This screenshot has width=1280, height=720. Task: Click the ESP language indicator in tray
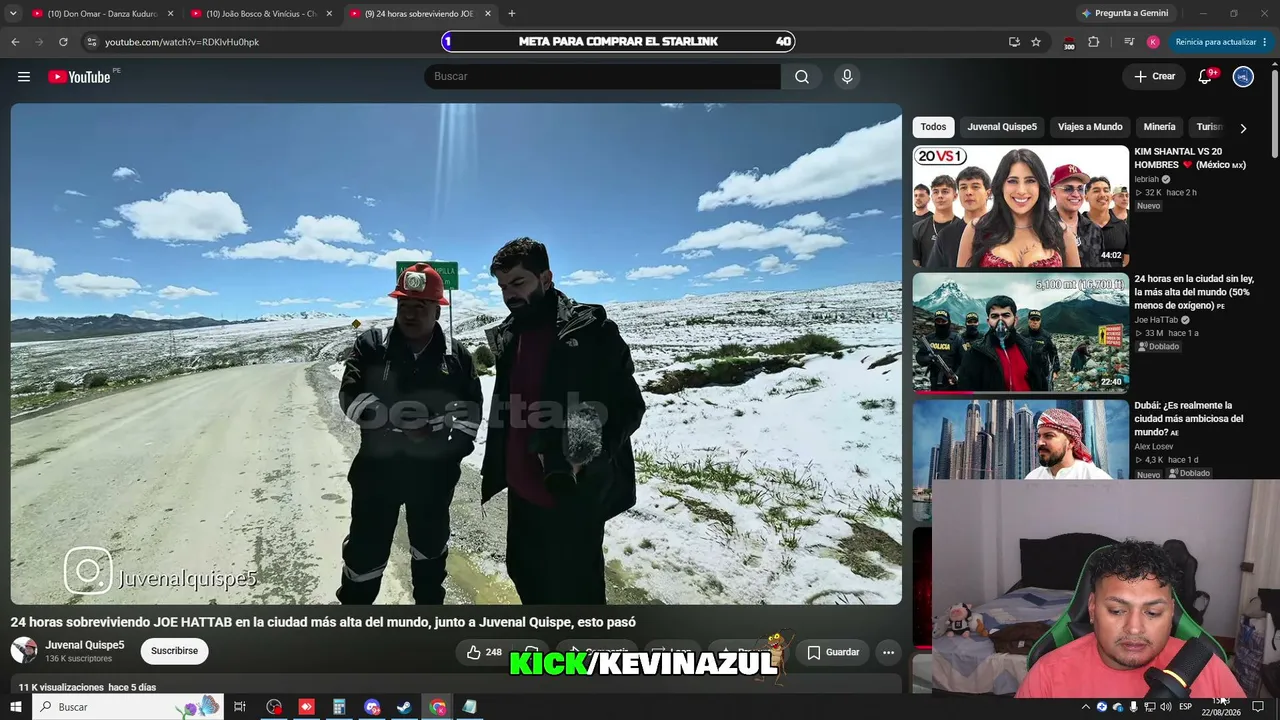[1186, 707]
